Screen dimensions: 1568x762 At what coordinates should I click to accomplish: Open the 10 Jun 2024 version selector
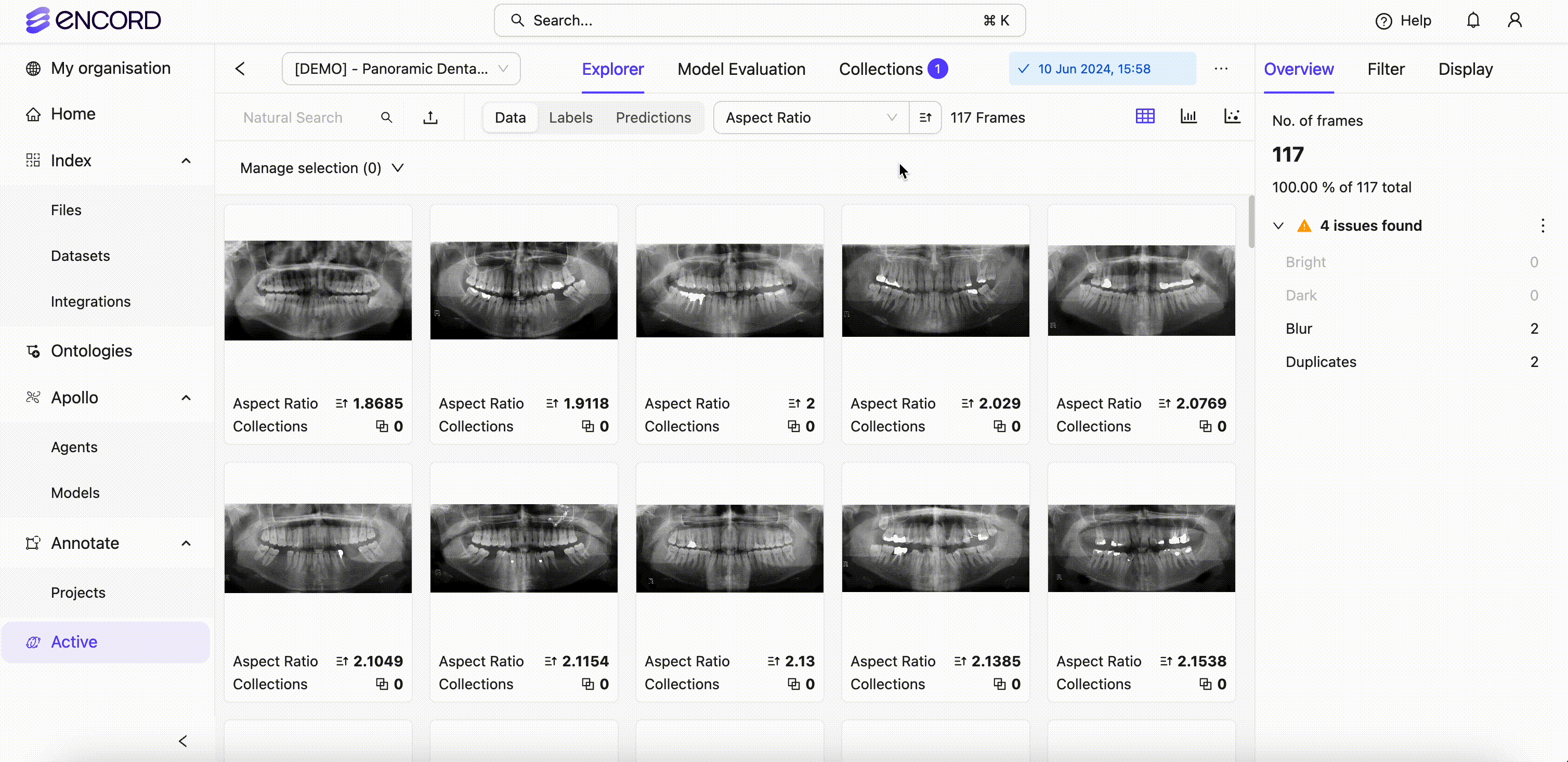click(x=1102, y=69)
